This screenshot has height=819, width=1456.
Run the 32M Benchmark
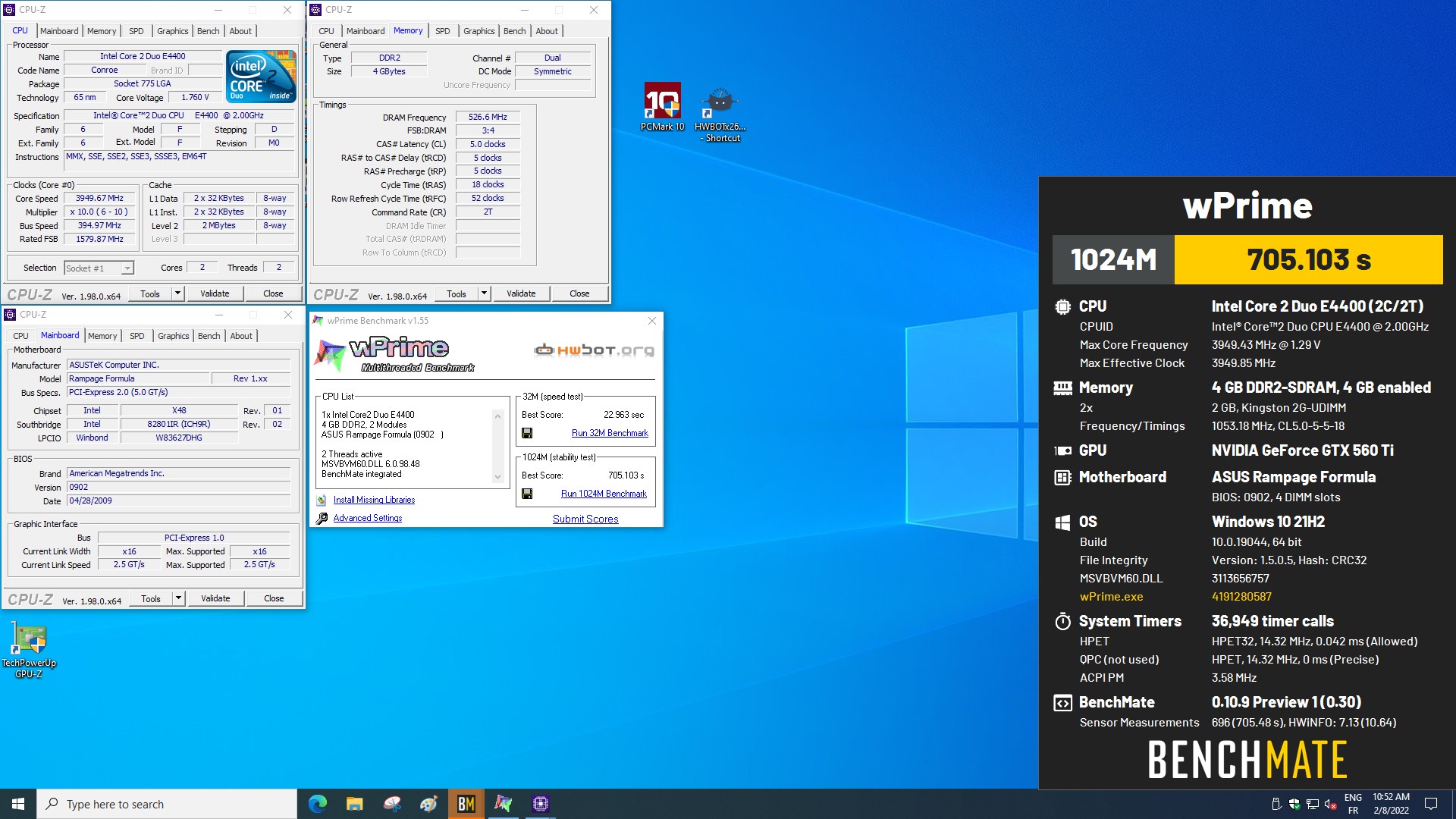point(610,433)
